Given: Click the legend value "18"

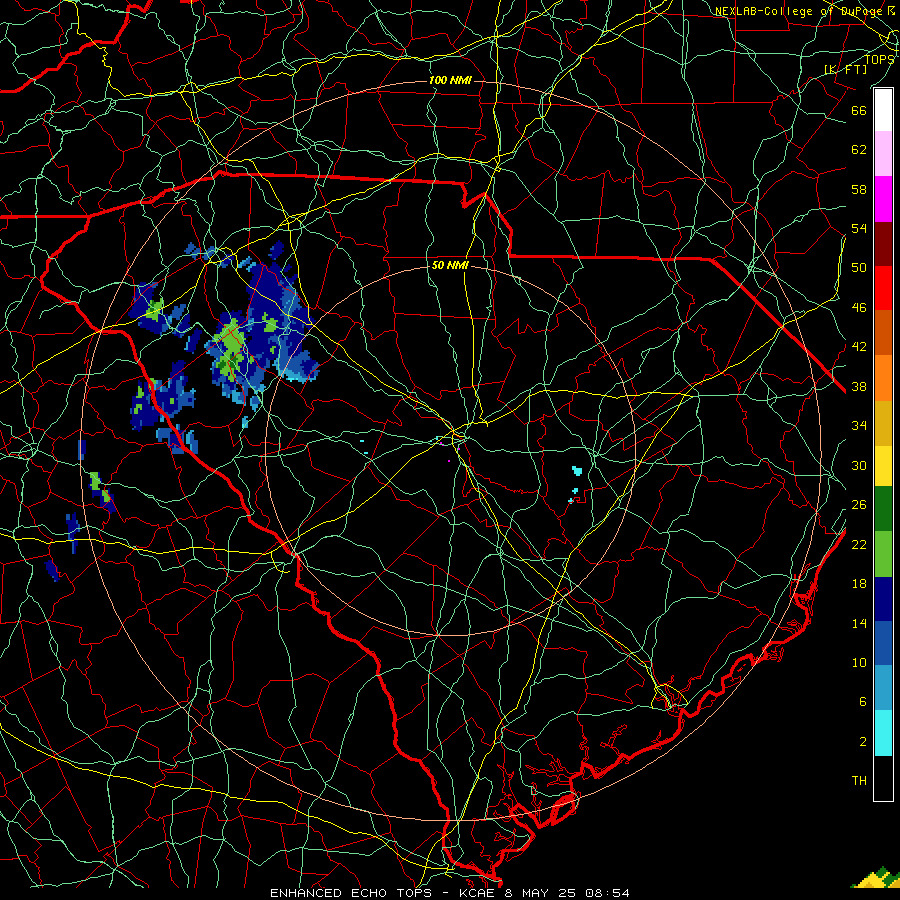Looking at the screenshot, I should (859, 584).
